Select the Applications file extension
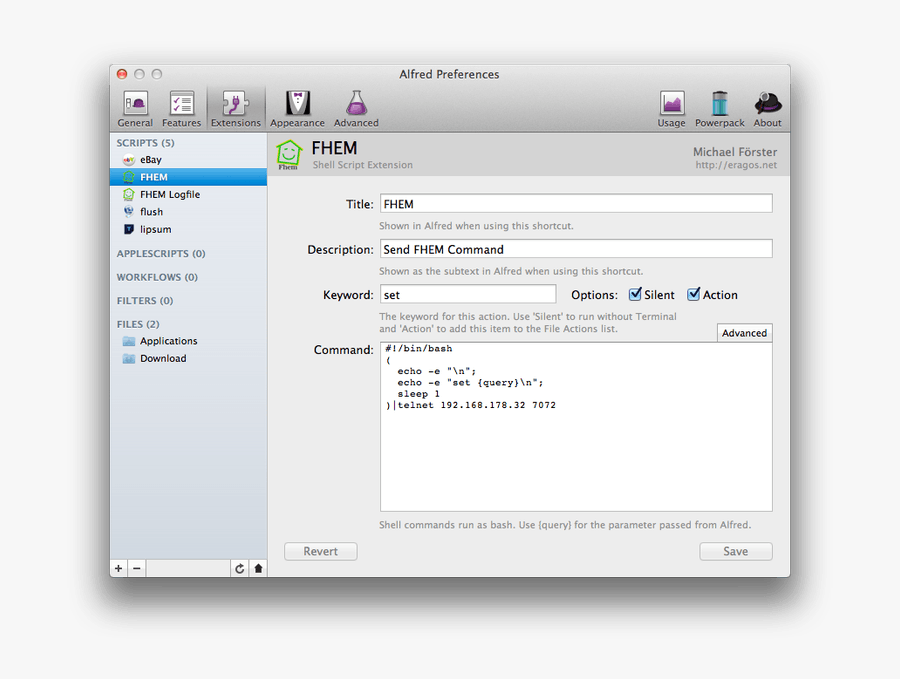Viewport: 900px width, 679px height. pos(188,341)
